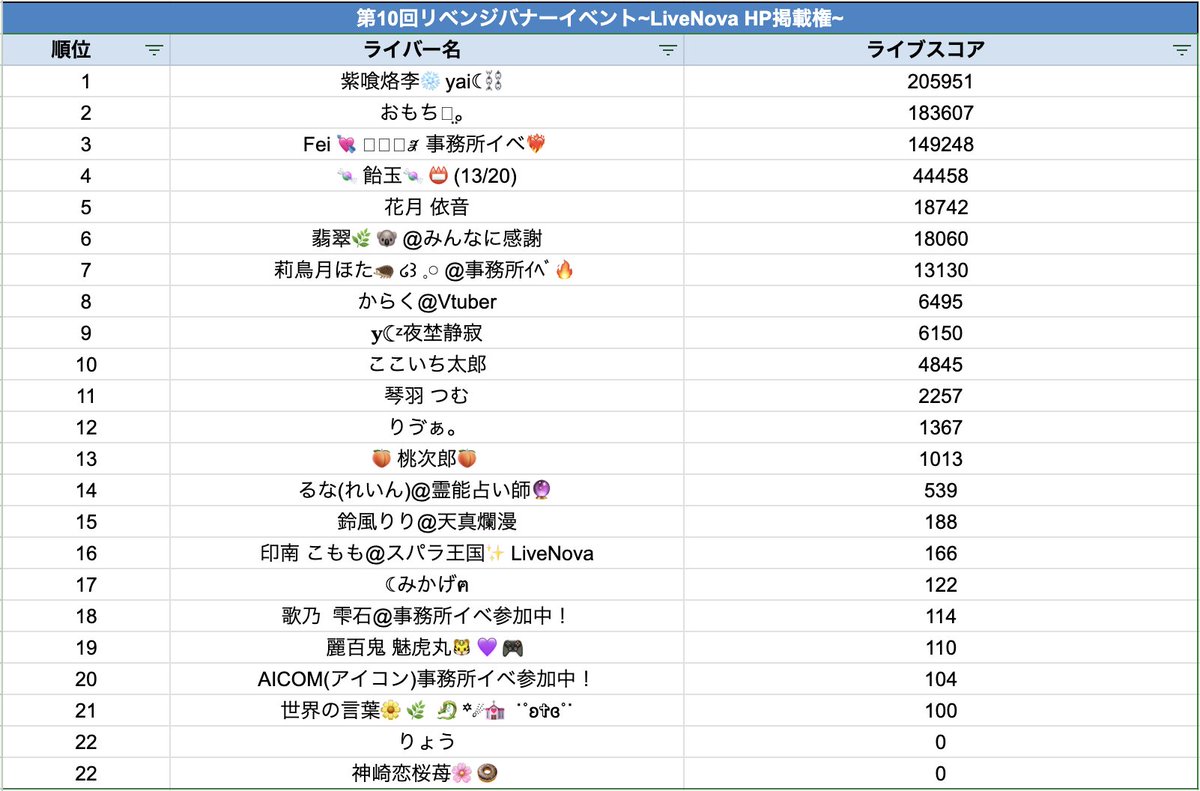Select name cell AICOM(アイコン)事務所イベ参加中
The width and height of the screenshot is (1200, 791).
[x=427, y=680]
